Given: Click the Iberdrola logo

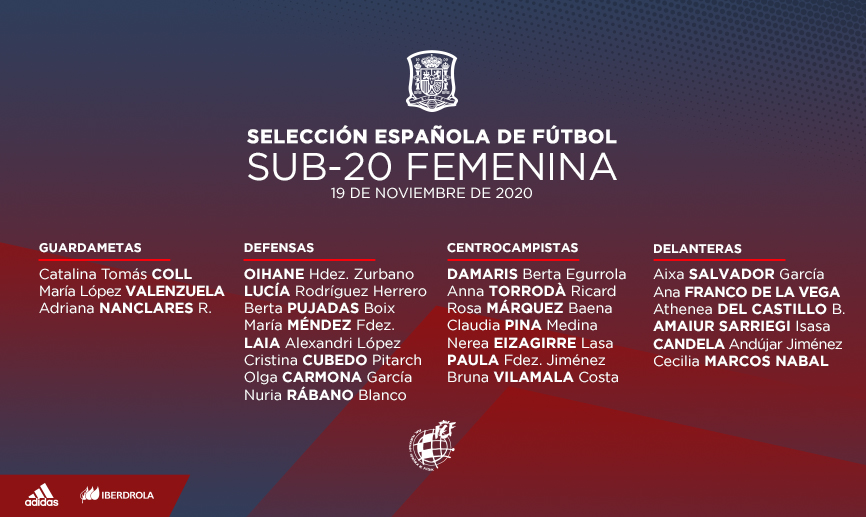Looking at the screenshot, I should pos(117,494).
